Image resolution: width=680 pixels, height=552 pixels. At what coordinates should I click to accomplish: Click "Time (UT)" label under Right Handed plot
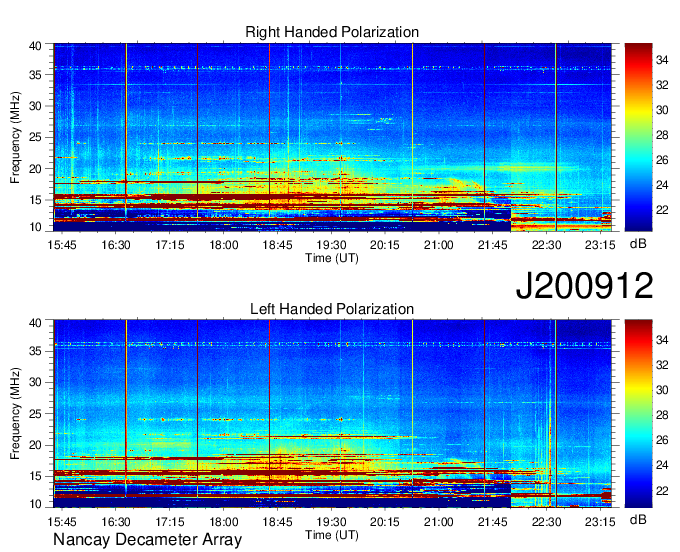[332, 258]
